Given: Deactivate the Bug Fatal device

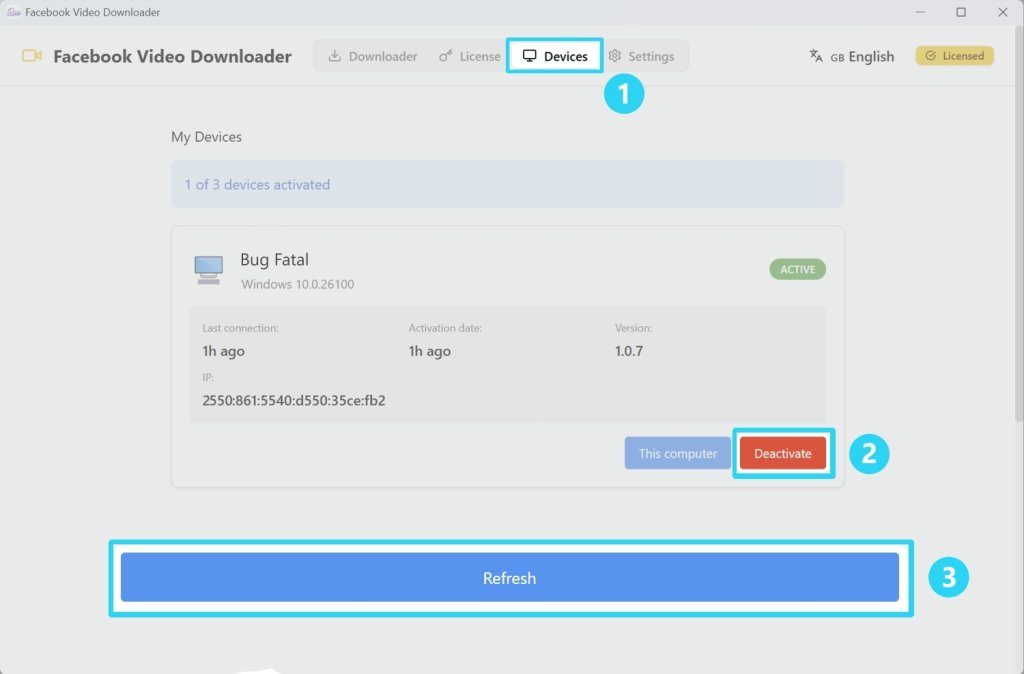Looking at the screenshot, I should 783,453.
